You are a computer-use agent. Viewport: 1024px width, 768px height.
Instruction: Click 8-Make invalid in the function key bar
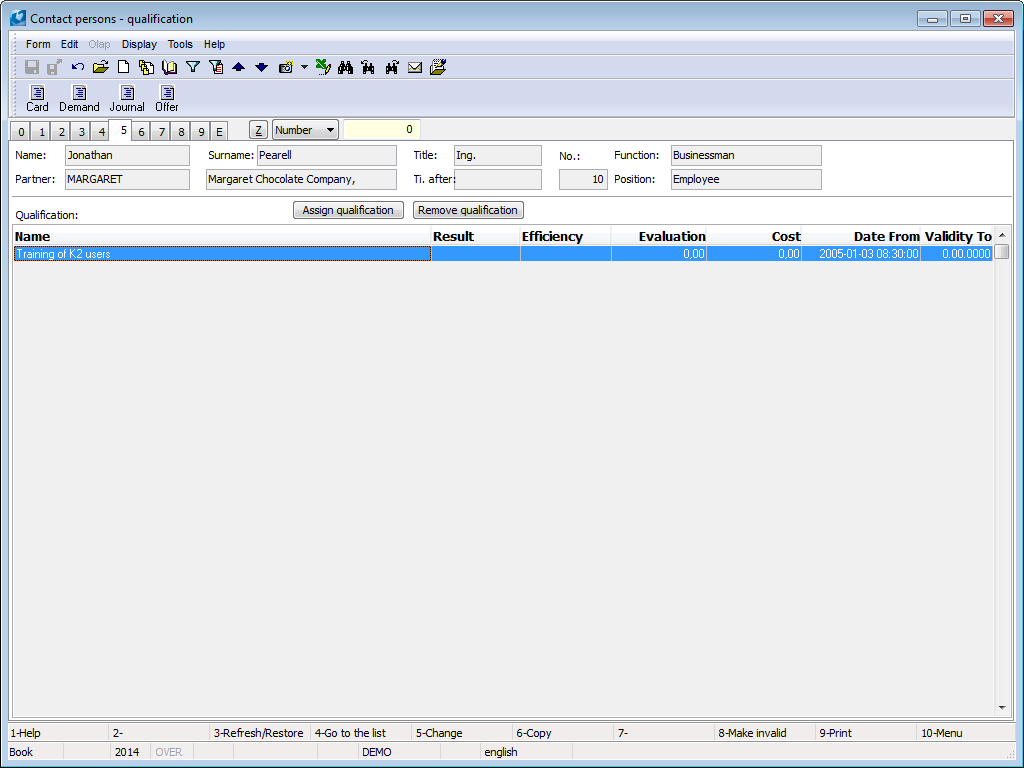click(x=764, y=733)
